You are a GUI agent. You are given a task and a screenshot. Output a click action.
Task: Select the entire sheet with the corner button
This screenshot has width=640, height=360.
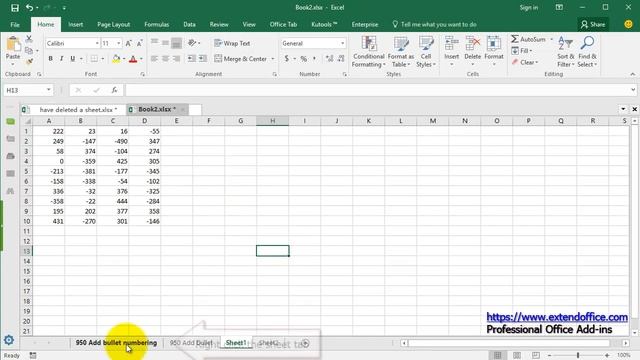tap(27, 121)
